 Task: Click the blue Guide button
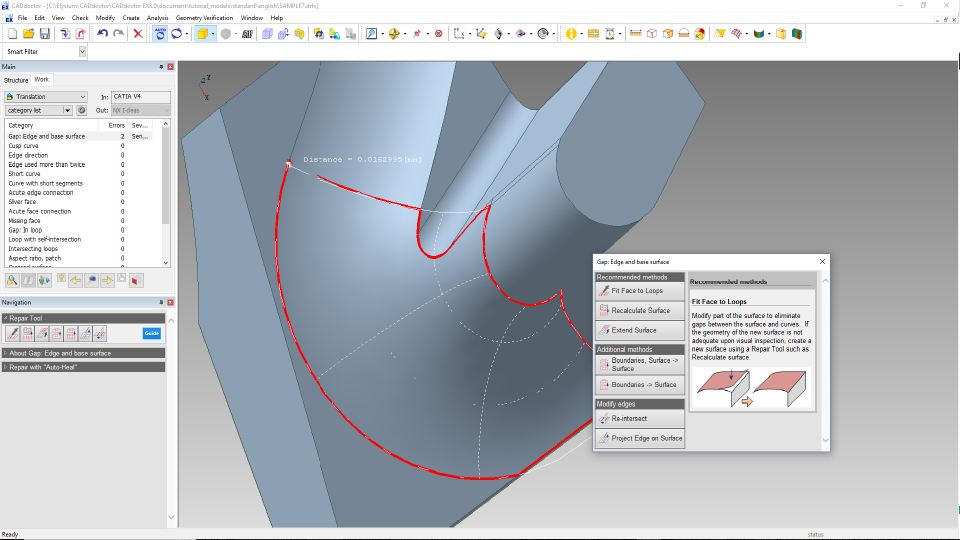[x=151, y=333]
